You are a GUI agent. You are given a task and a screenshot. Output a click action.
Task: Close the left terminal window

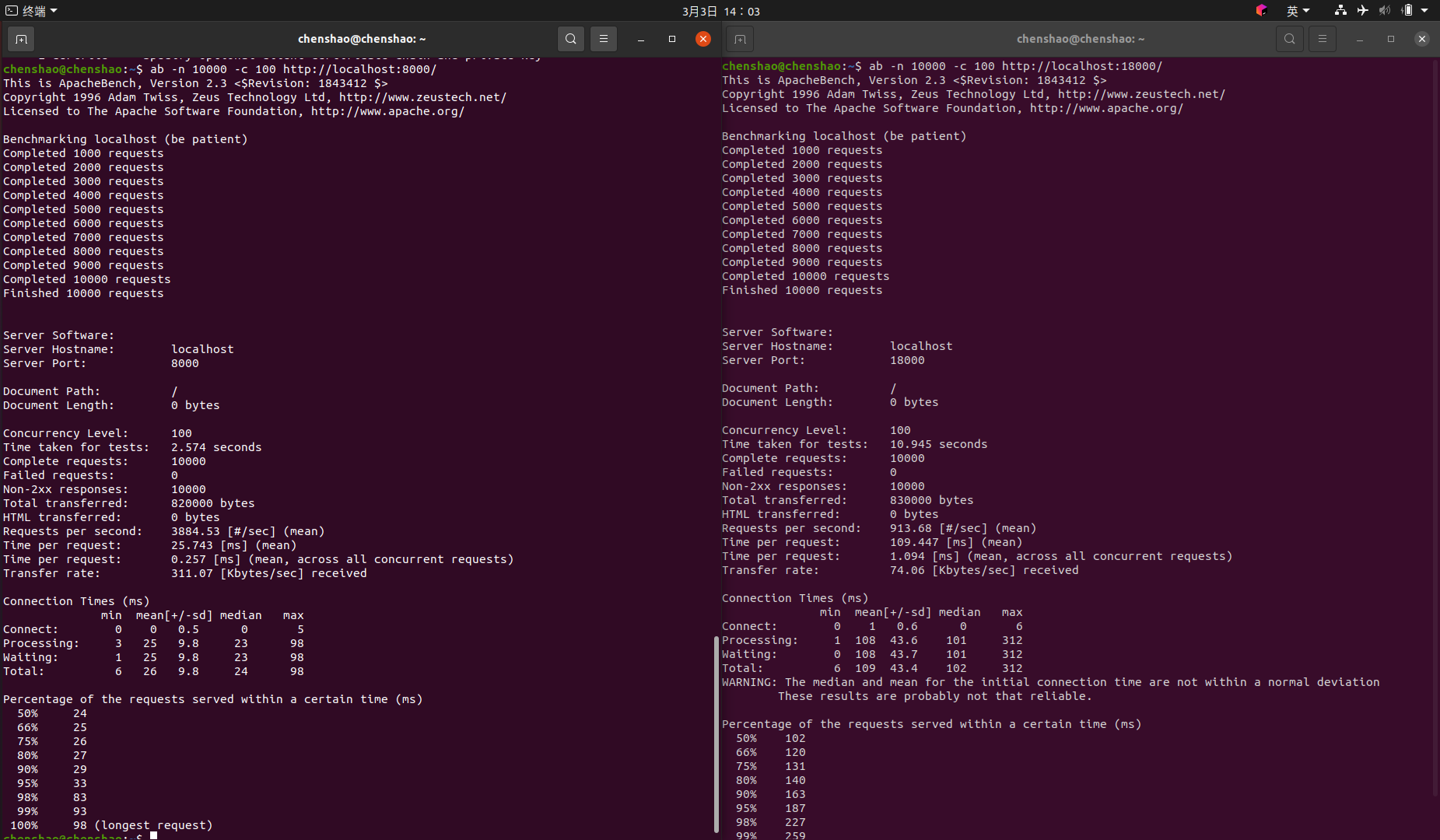pyautogui.click(x=703, y=39)
